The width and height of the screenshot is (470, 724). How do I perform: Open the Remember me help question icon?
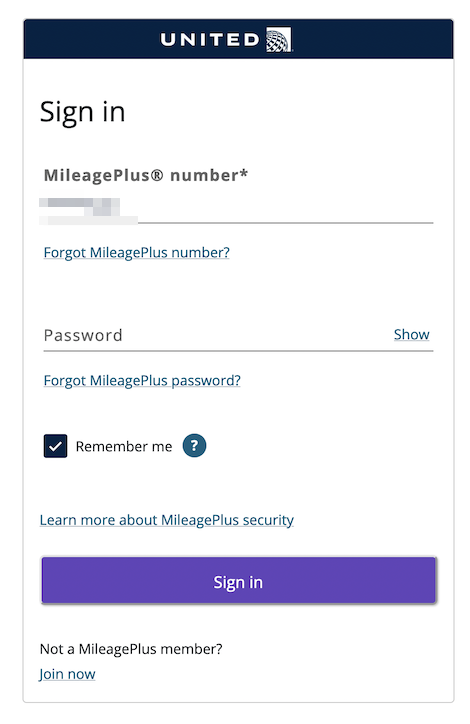click(x=194, y=446)
